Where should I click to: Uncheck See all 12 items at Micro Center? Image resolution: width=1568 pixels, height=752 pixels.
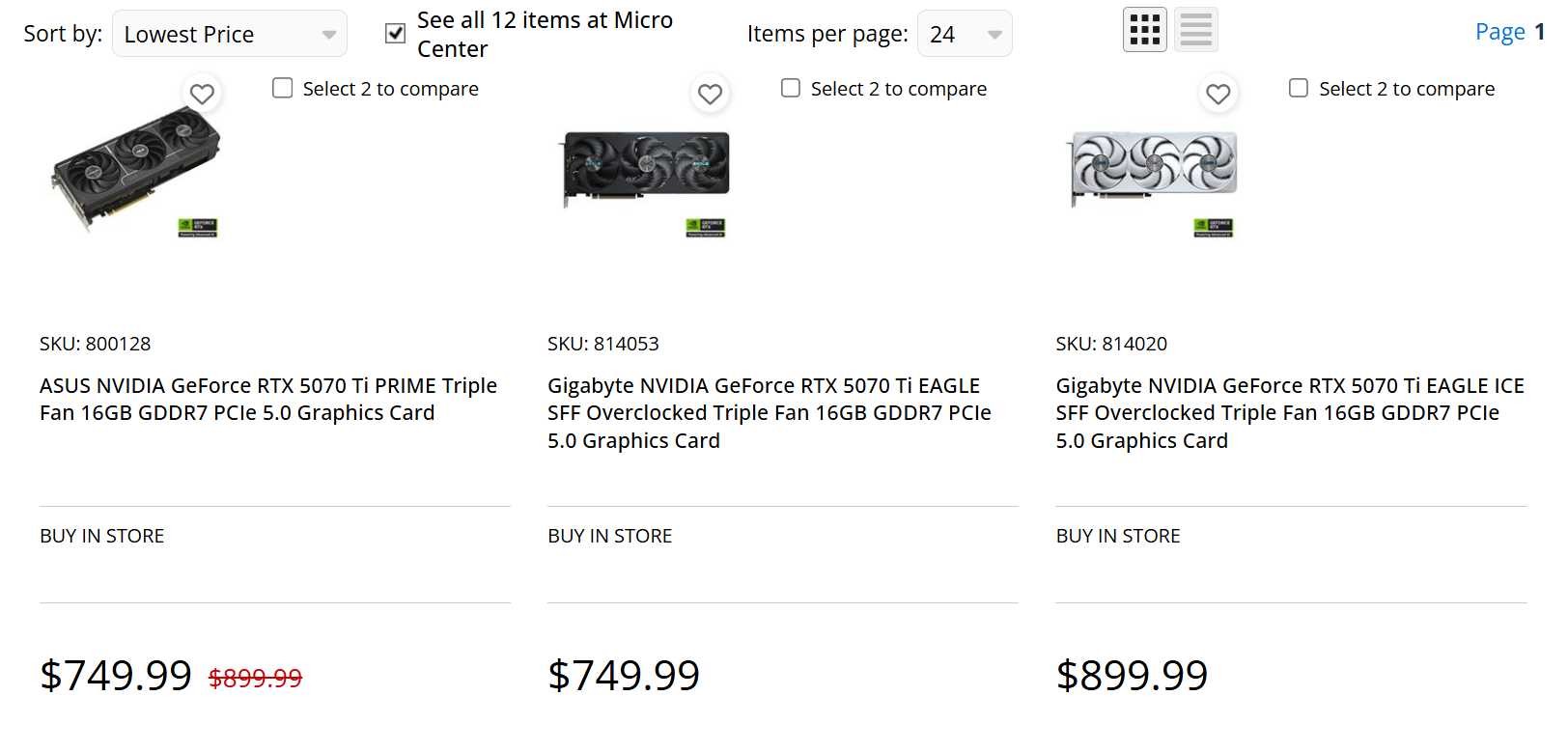(395, 34)
